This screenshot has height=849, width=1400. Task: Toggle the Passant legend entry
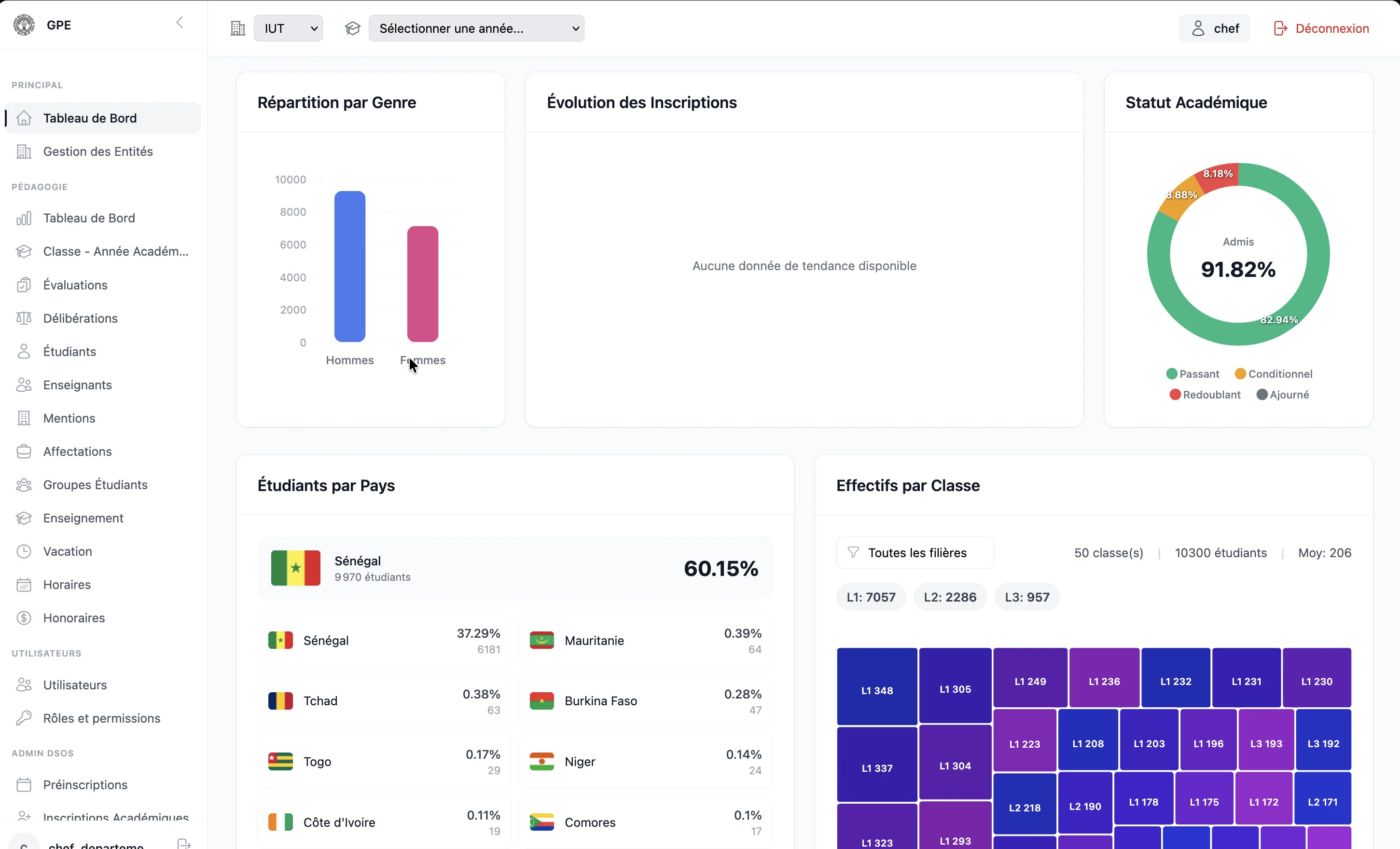point(1192,374)
